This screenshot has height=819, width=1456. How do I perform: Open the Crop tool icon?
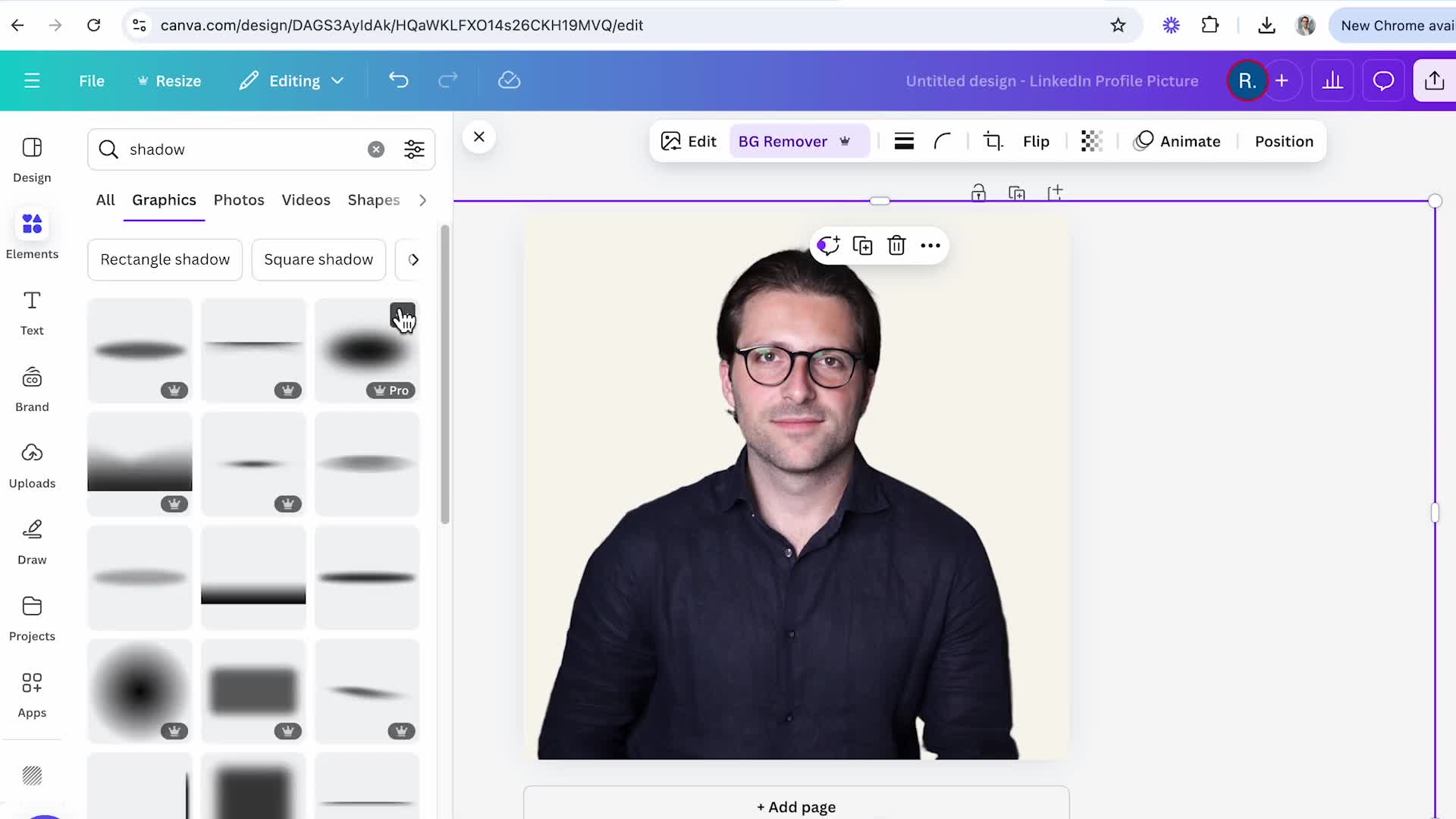coord(993,141)
